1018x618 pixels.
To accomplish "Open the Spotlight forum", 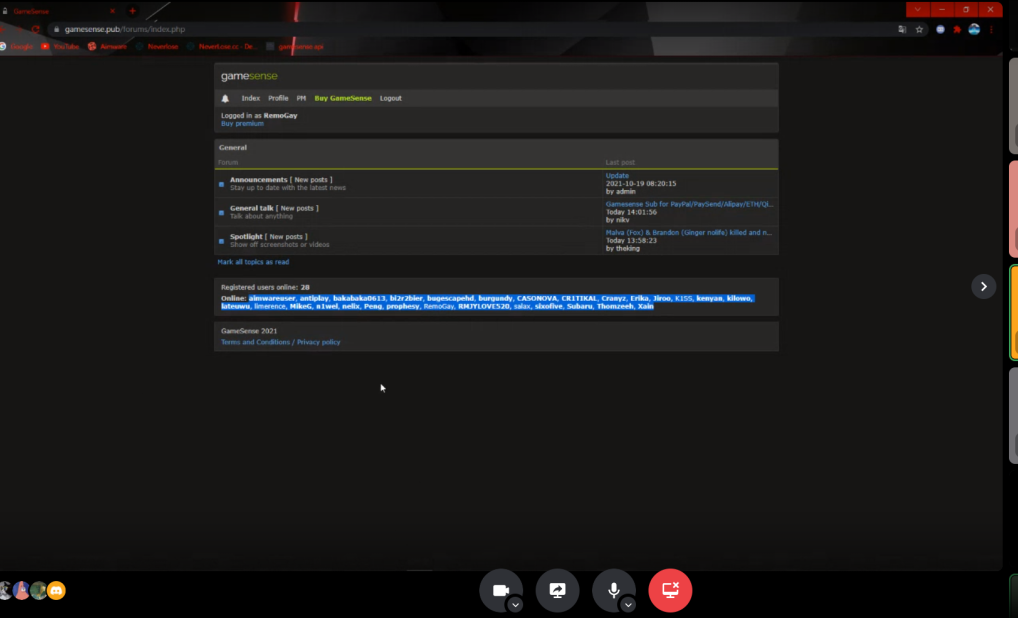I will click(x=246, y=236).
